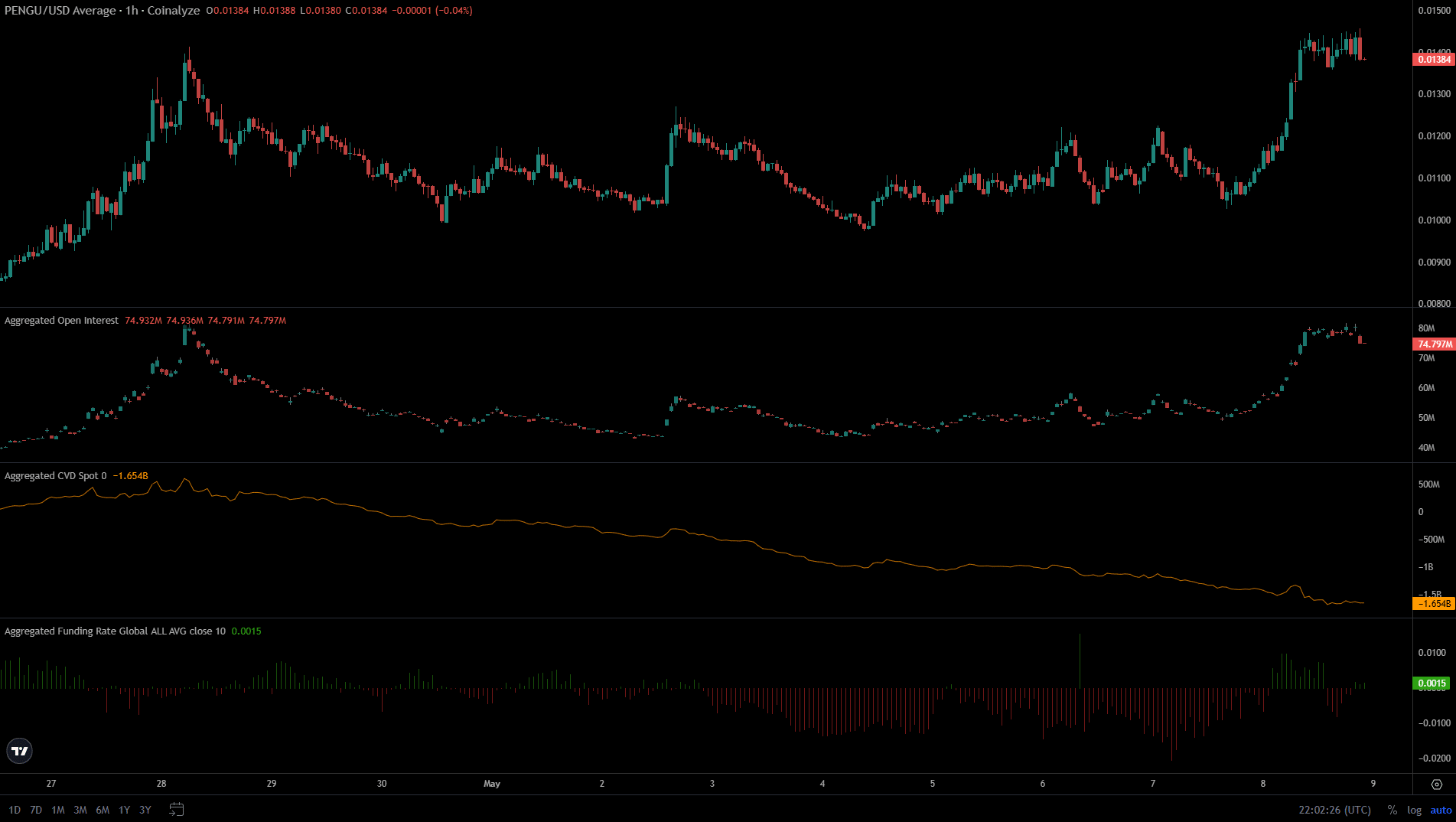Toggle auto scale mode
This screenshot has height=822, width=1456.
(x=1441, y=810)
